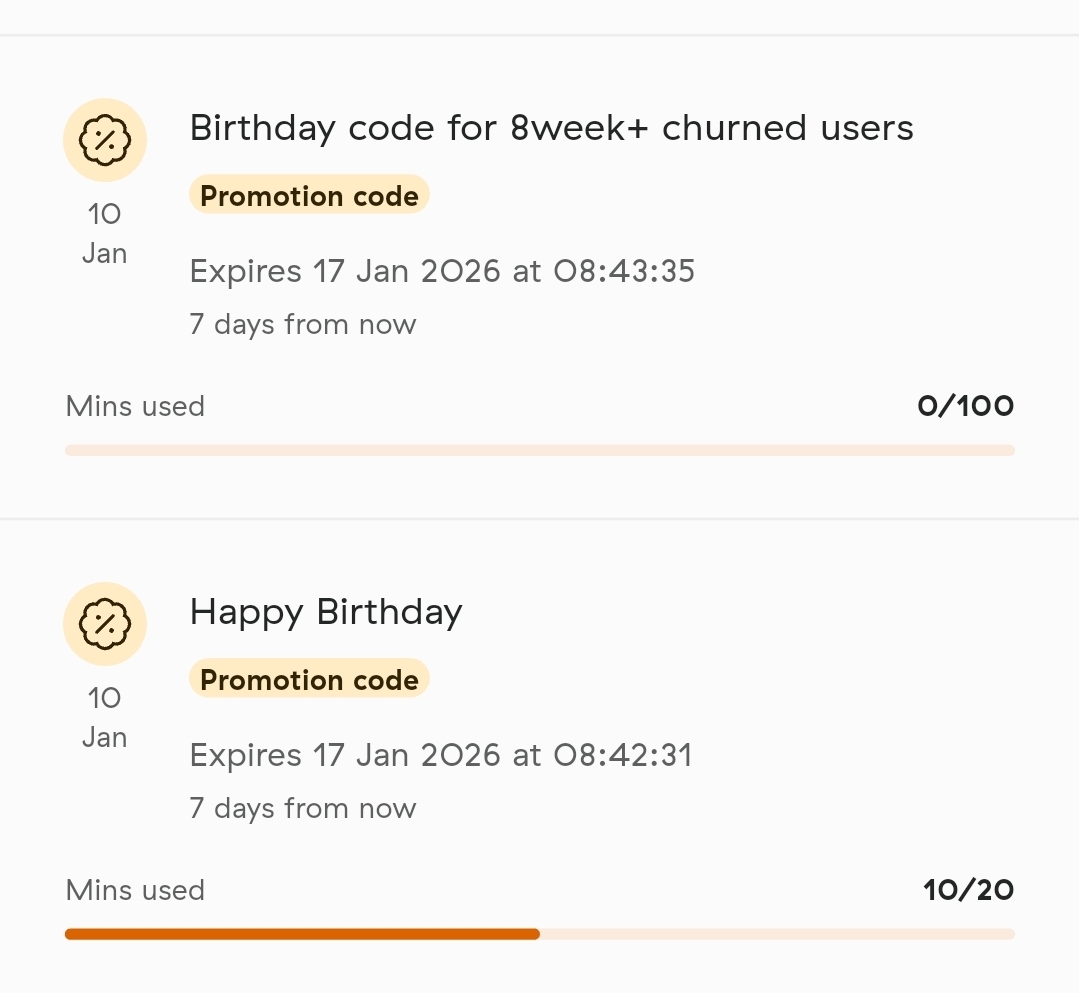Click the discount icon beside Birthday code title
Viewport: 1079px width, 993px height.
pos(105,140)
